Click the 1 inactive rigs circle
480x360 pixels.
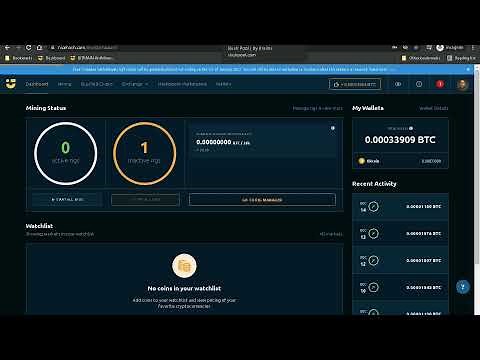(x=144, y=153)
